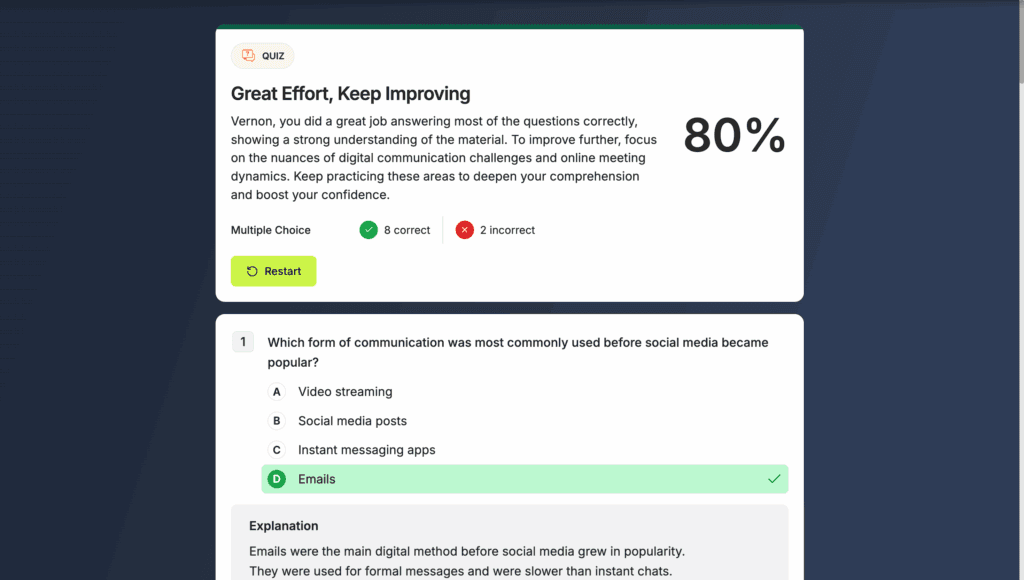
Task: Click the 80% score display
Action: pos(734,136)
